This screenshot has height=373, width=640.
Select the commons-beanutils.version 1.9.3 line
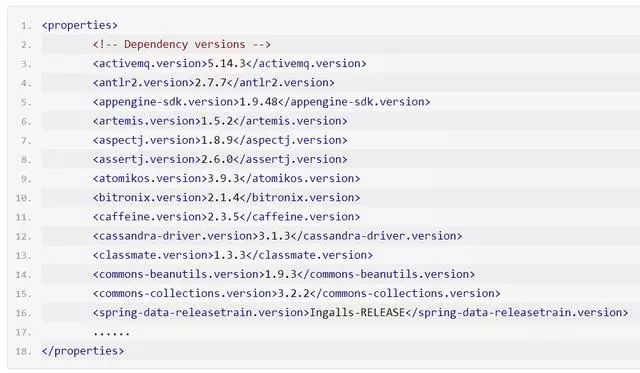point(284,274)
